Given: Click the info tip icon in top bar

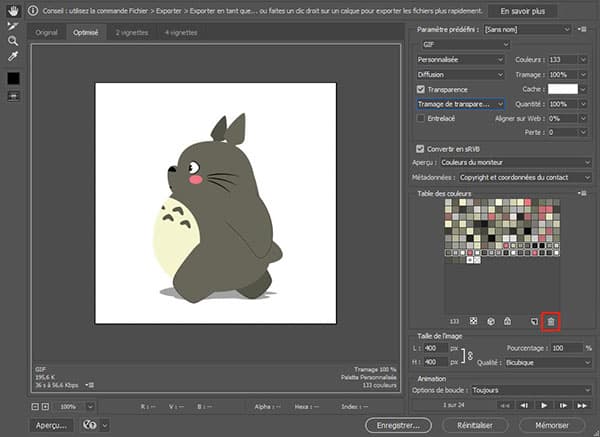Looking at the screenshot, I should tap(33, 11).
